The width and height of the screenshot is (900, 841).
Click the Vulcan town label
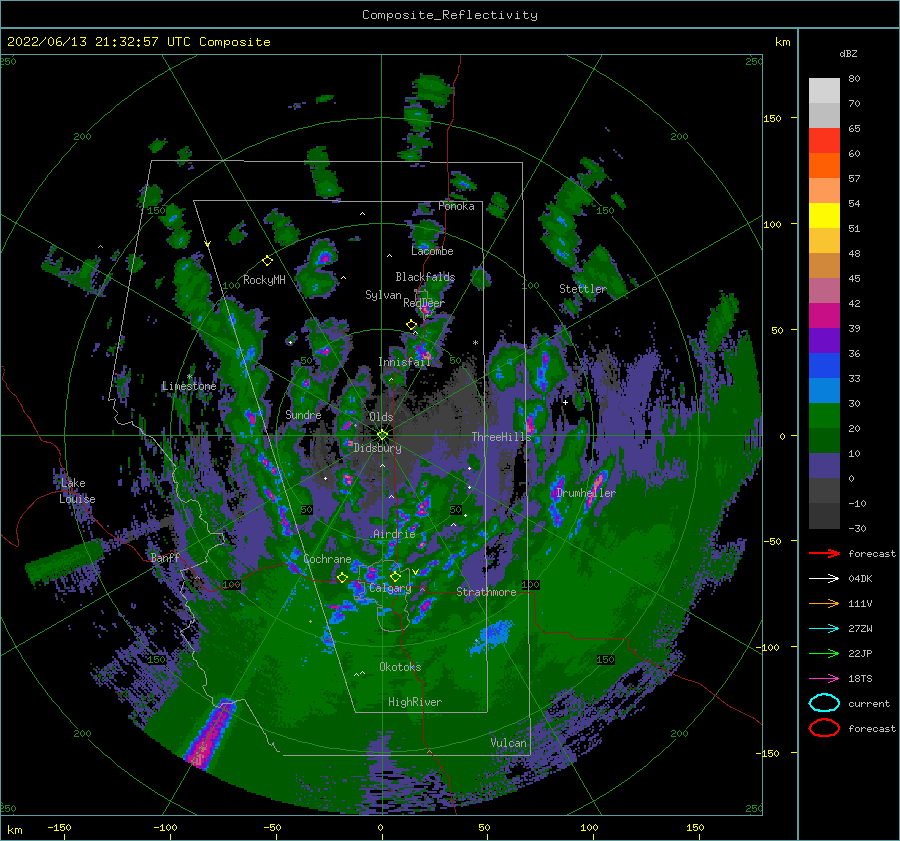[x=508, y=743]
